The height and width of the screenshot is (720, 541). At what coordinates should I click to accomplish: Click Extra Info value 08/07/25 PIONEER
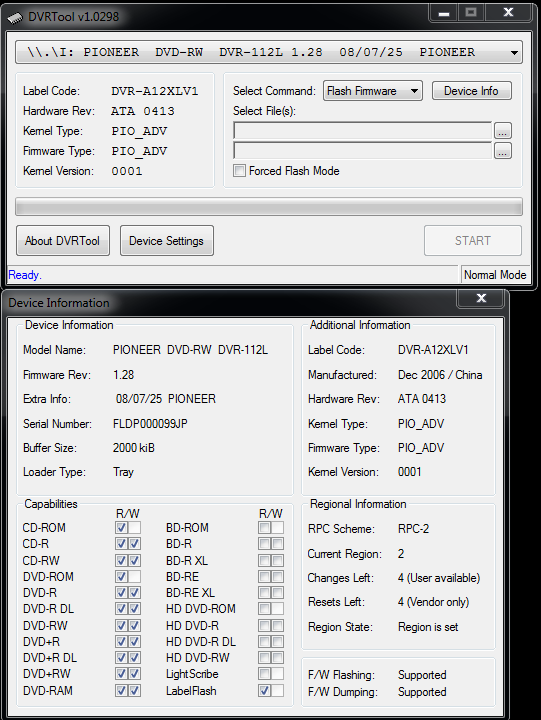[x=165, y=399]
